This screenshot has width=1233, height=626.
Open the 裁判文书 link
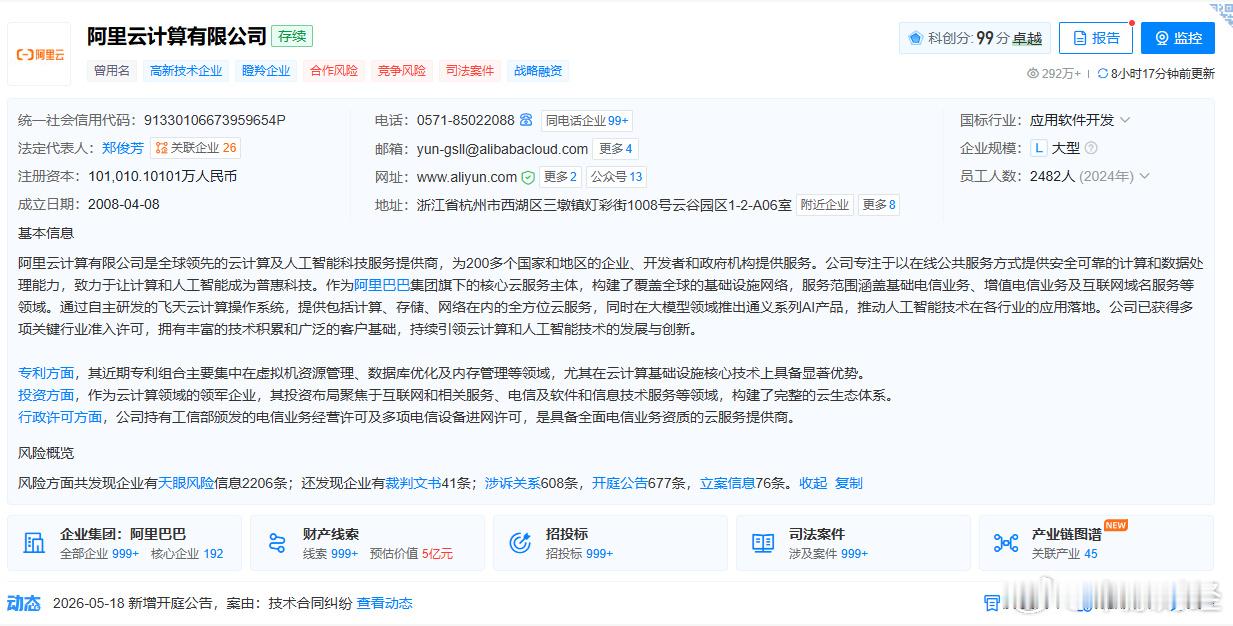(x=413, y=483)
